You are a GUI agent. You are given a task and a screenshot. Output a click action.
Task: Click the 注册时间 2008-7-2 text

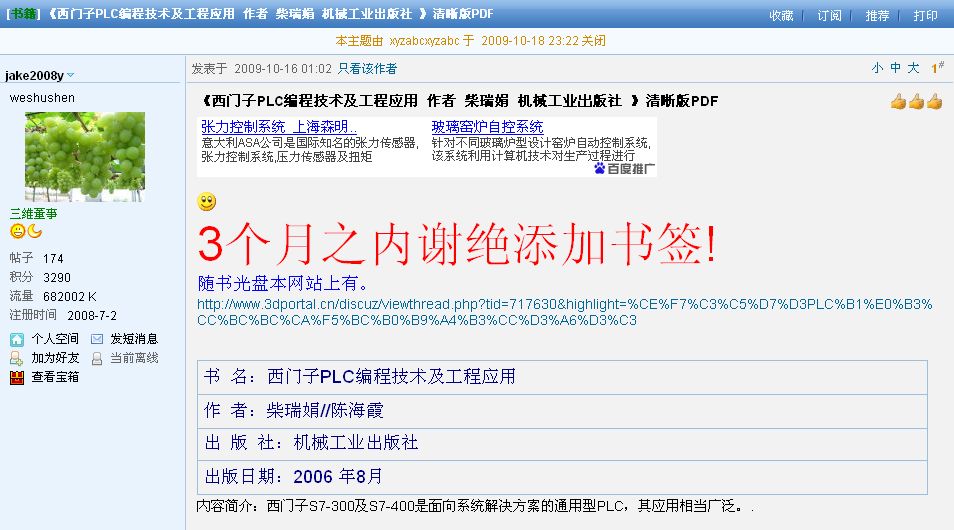[x=63, y=315]
